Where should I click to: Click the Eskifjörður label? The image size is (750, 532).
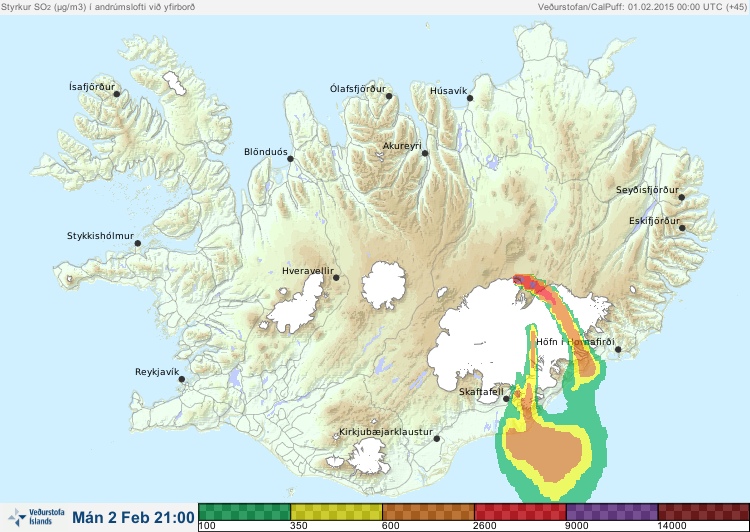tap(654, 221)
